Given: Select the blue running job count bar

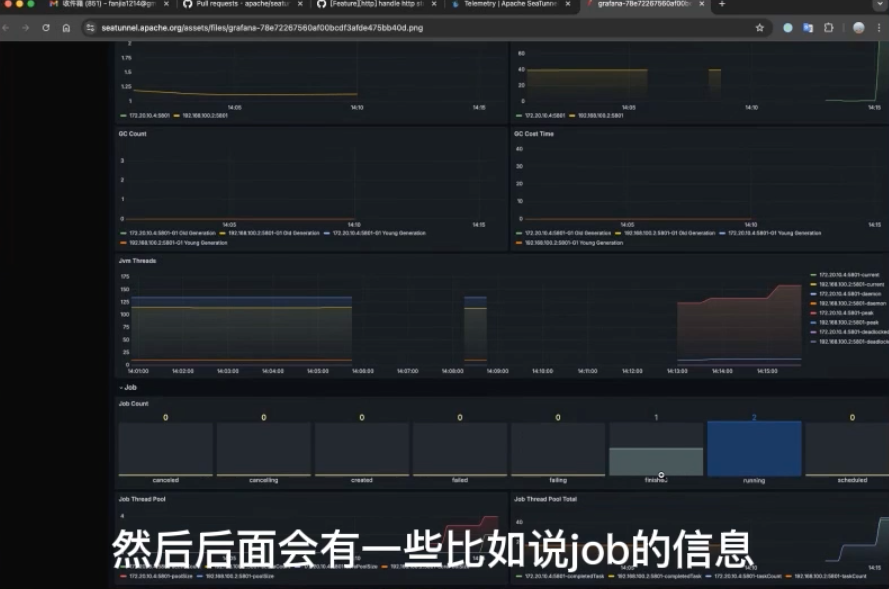Looking at the screenshot, I should [x=754, y=448].
